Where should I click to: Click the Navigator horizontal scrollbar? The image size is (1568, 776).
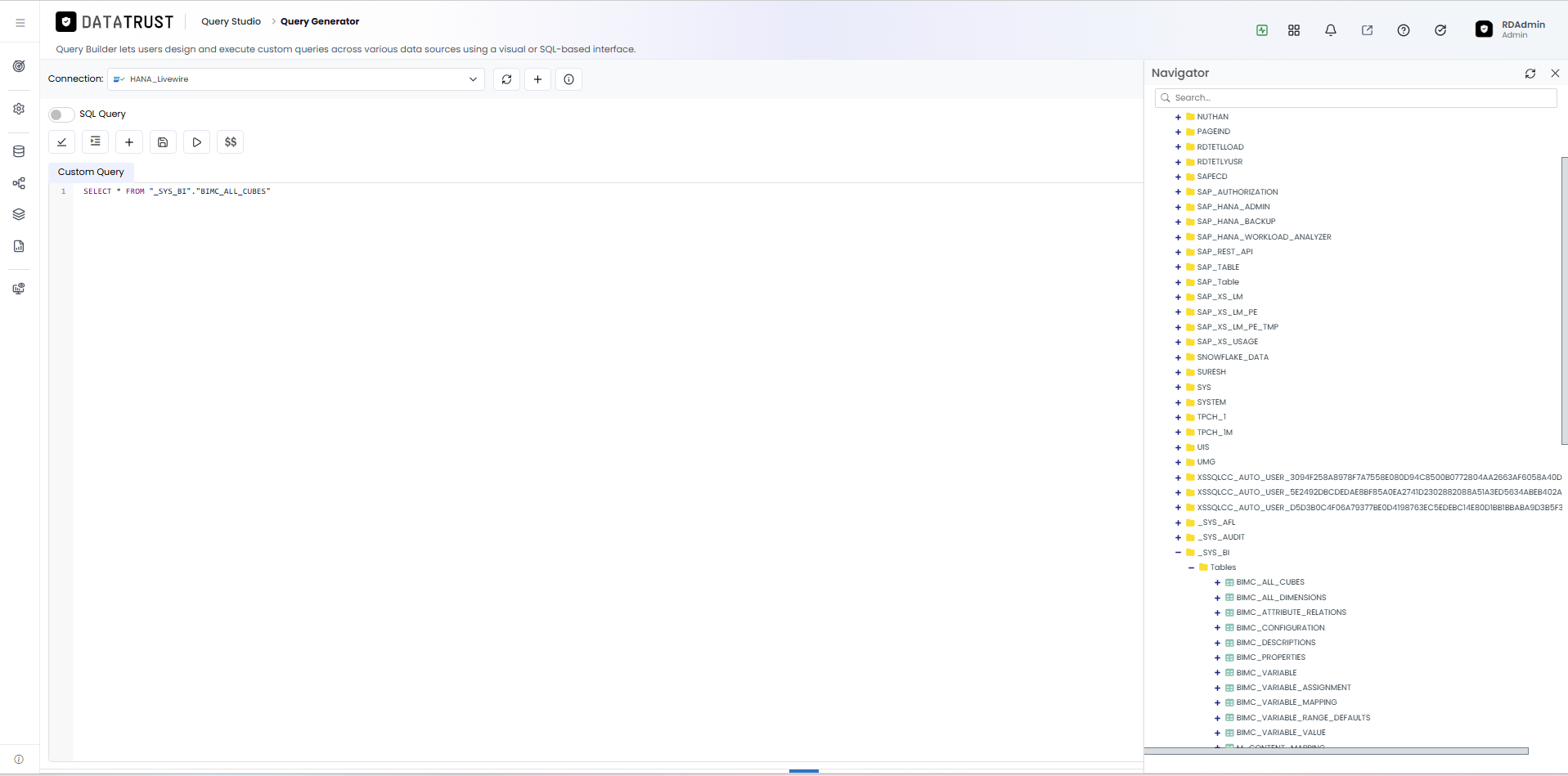click(1336, 751)
